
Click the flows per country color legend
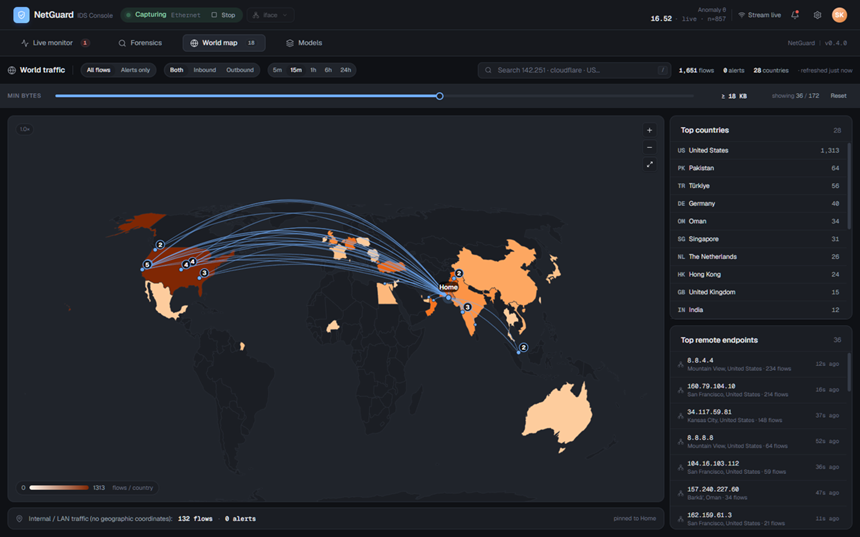[87, 488]
